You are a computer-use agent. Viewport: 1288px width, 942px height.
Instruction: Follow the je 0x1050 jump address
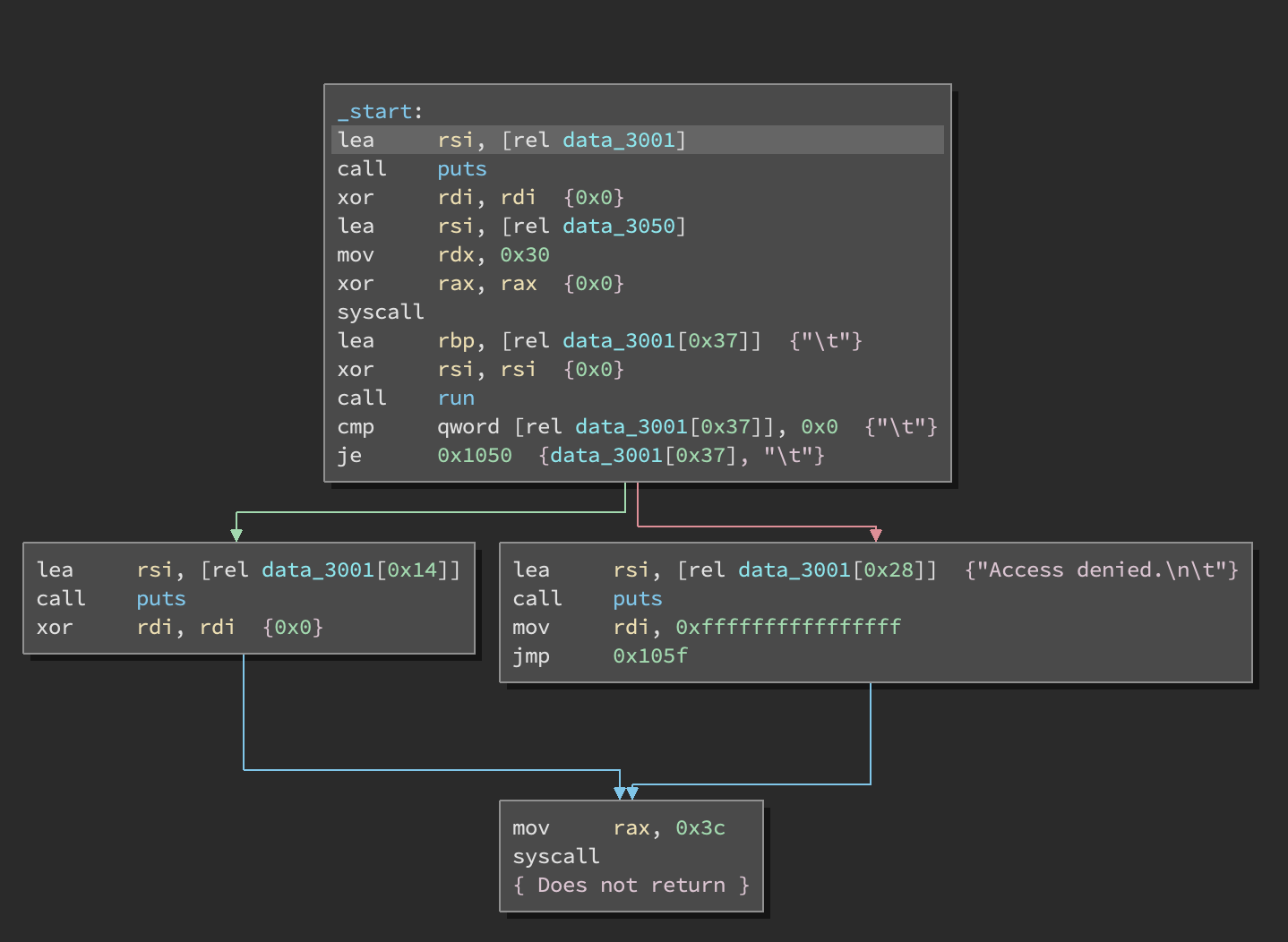474,455
